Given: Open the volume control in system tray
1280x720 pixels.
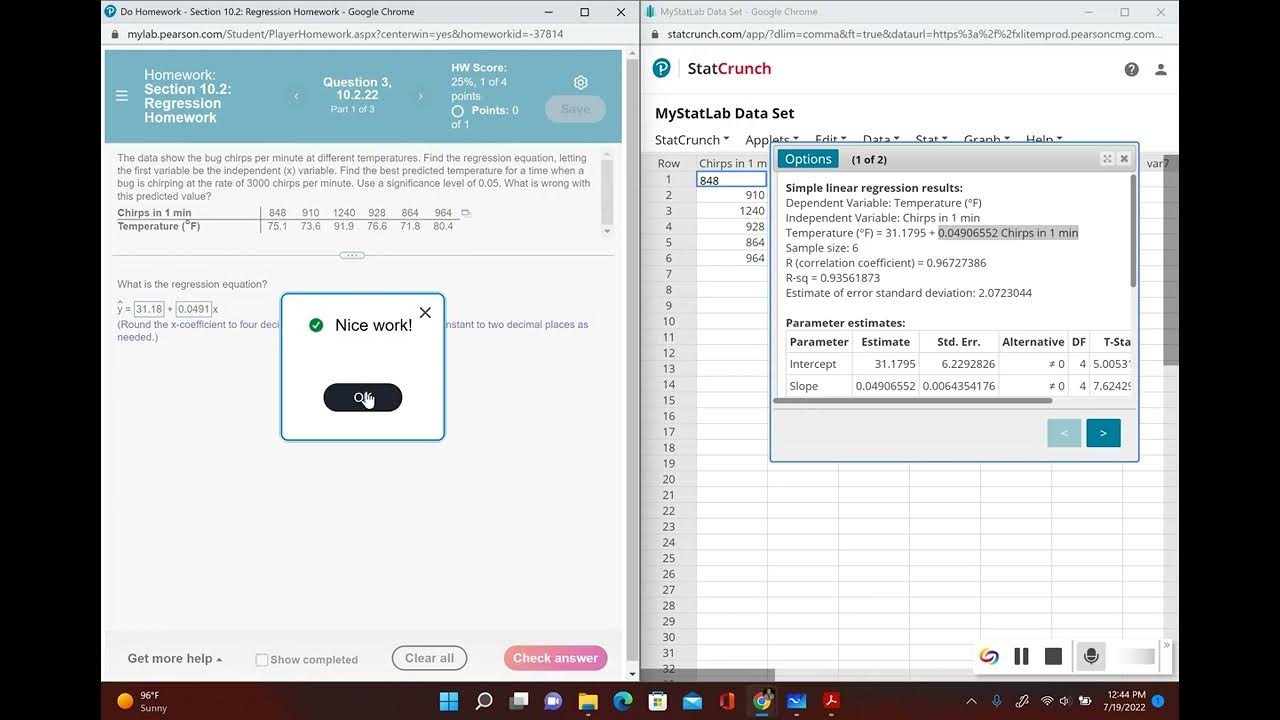Looking at the screenshot, I should click(x=1065, y=701).
